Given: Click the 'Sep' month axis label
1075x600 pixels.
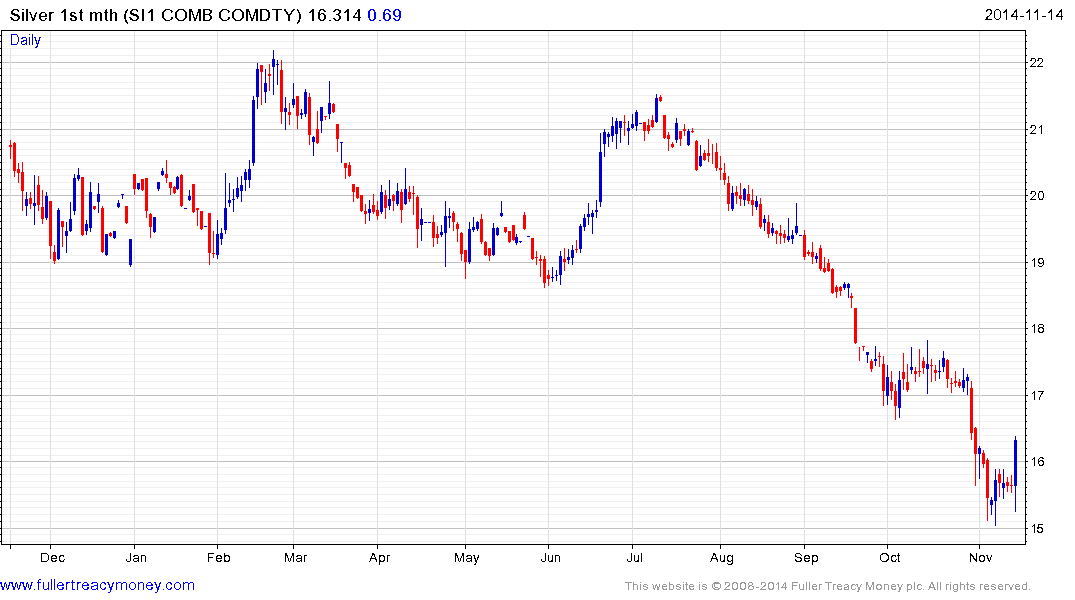Looking at the screenshot, I should 806,557.
